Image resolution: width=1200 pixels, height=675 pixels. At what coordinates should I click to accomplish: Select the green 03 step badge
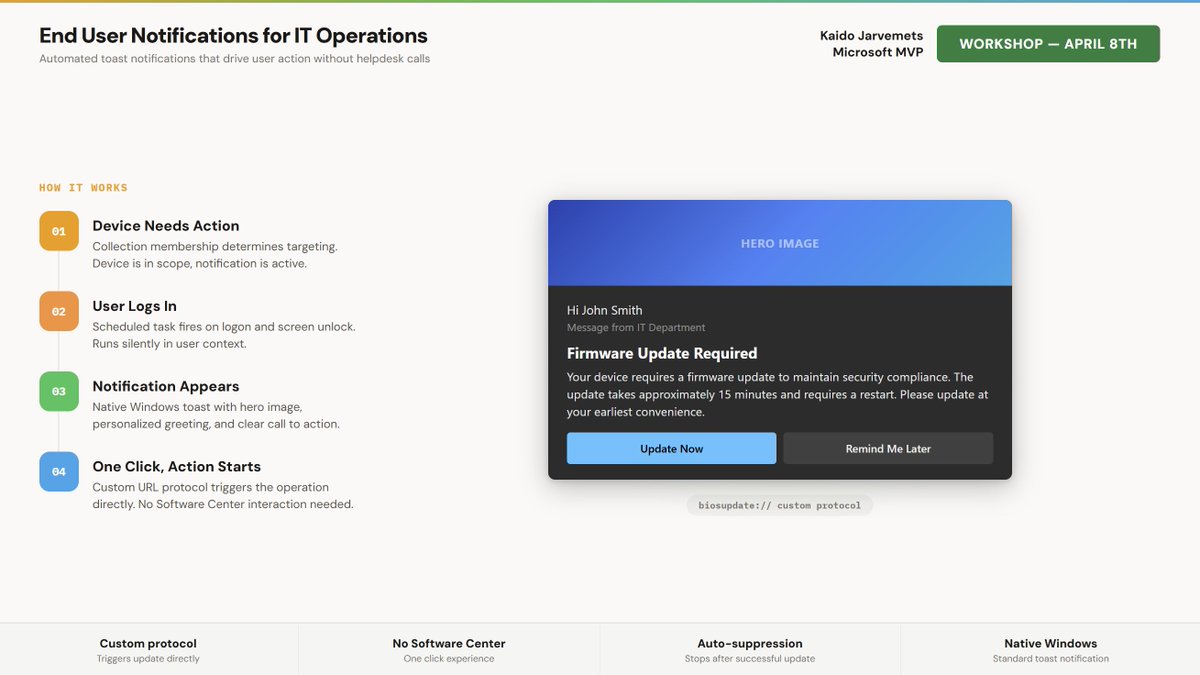pyautogui.click(x=59, y=391)
